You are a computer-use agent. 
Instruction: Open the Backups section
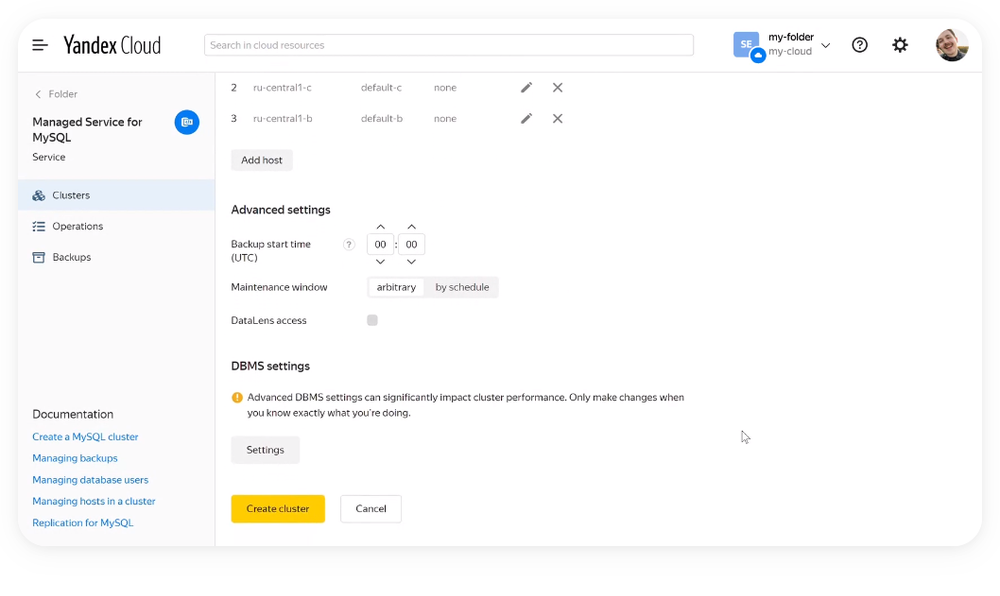pos(116,257)
